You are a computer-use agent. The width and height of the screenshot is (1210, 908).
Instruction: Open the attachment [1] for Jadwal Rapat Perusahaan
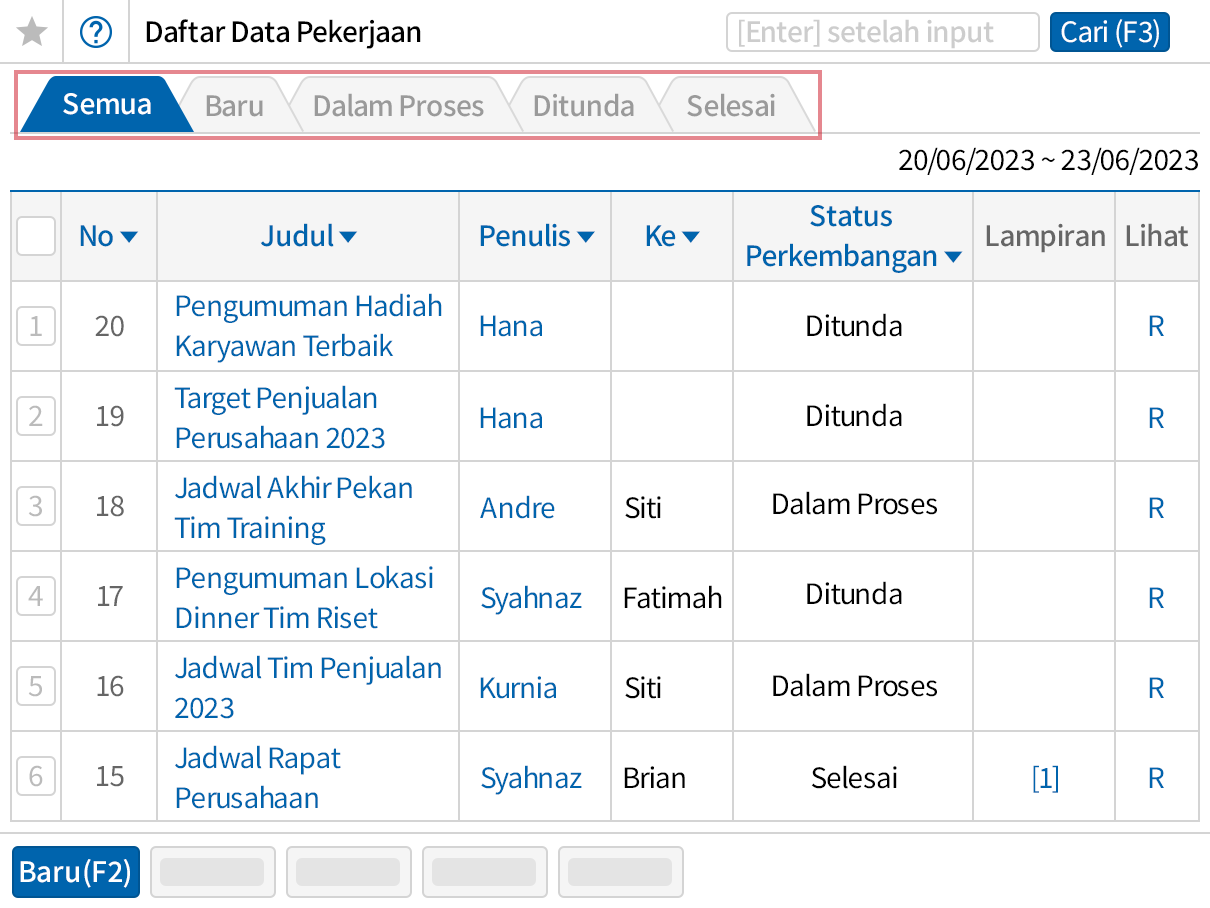[x=1044, y=776]
